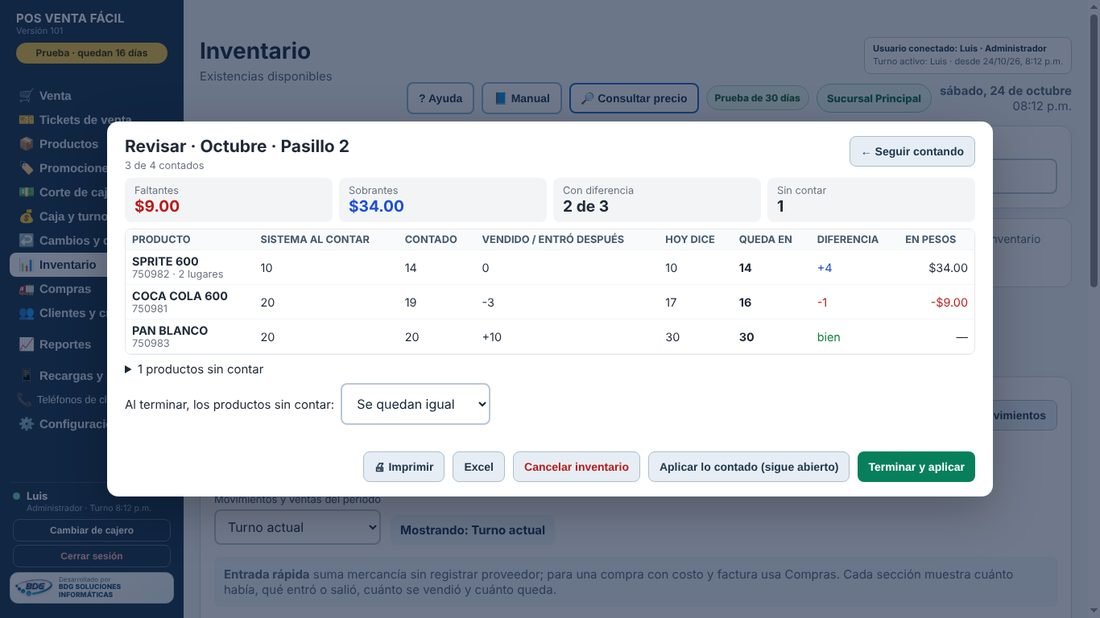This screenshot has height=618, width=1100.
Task: Click the Recargas phone icon
Action: click(26, 375)
